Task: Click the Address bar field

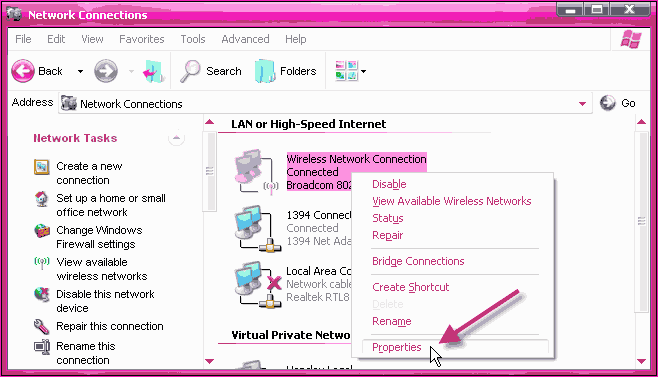Action: pos(325,103)
